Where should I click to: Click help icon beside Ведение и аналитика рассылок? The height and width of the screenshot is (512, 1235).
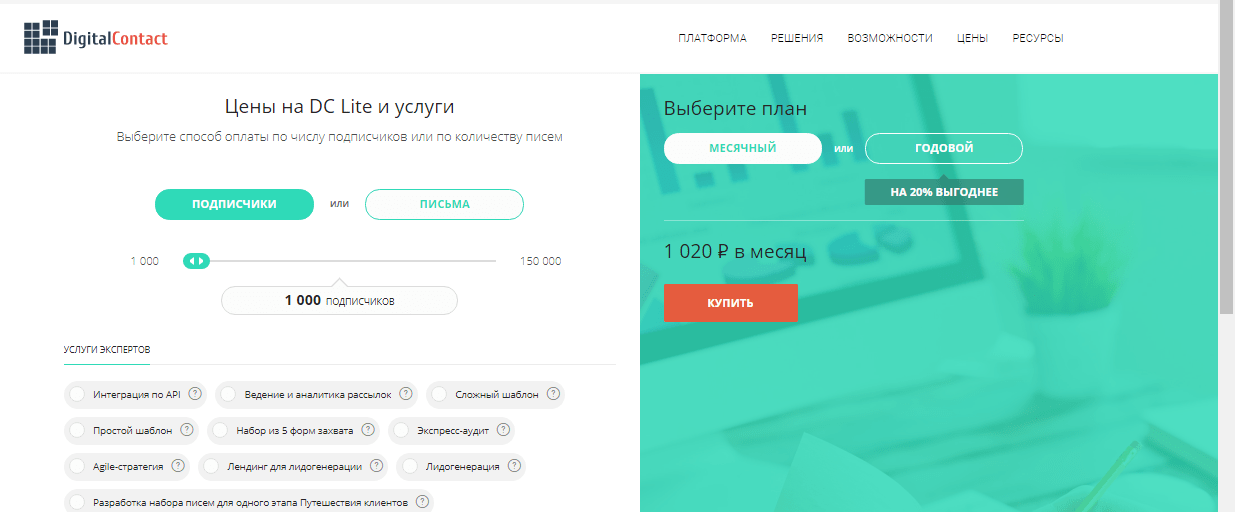tap(405, 394)
